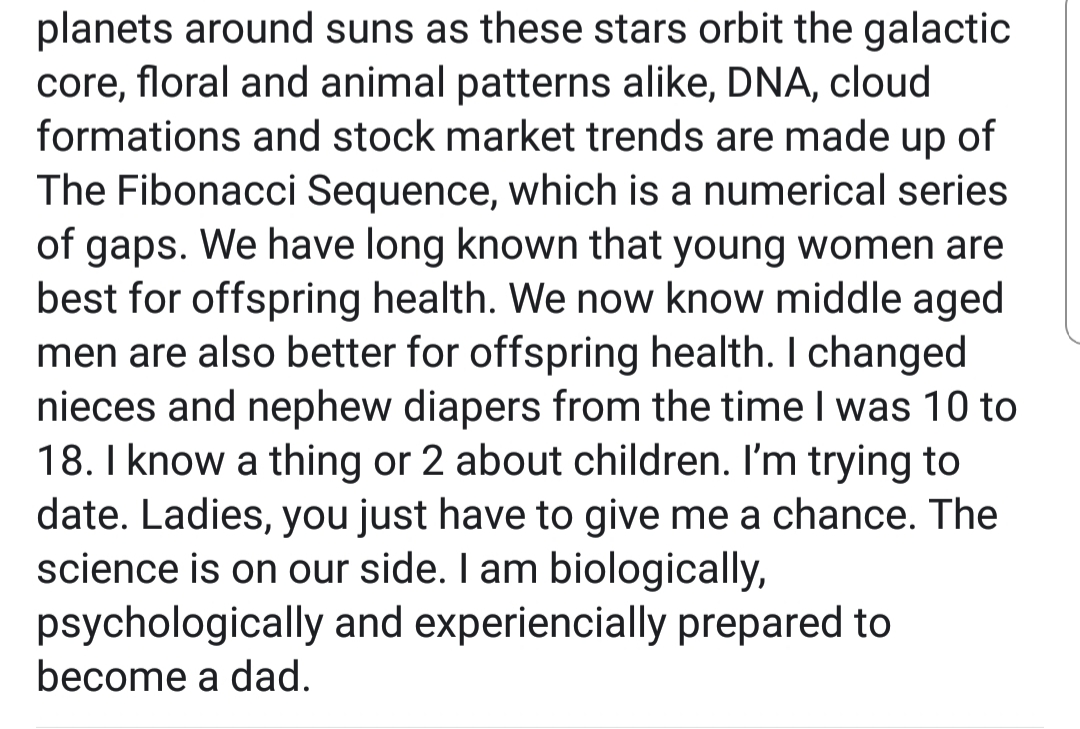Click the word "Sequence" after Fibonacci

(x=401, y=192)
